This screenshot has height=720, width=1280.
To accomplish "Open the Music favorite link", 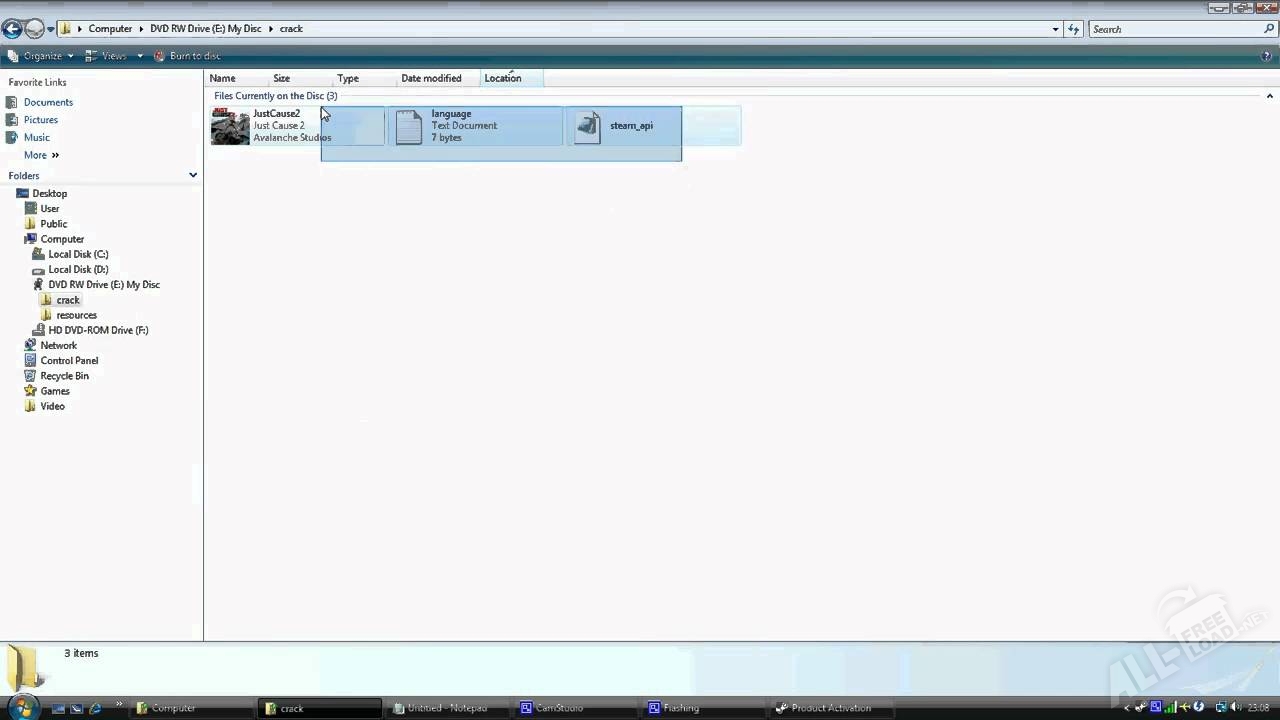I will coord(37,137).
